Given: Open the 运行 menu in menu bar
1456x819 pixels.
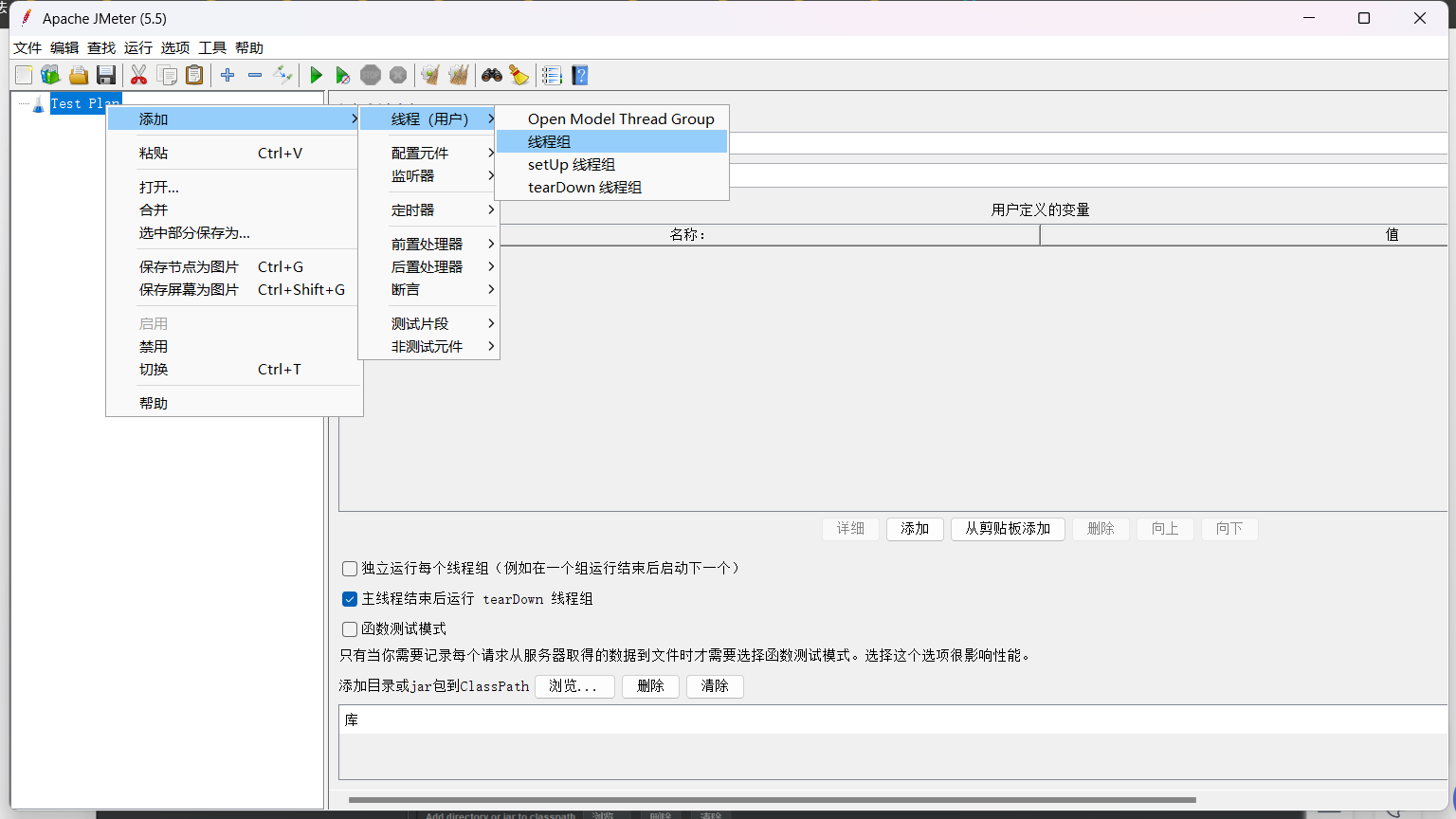Looking at the screenshot, I should coord(138,47).
